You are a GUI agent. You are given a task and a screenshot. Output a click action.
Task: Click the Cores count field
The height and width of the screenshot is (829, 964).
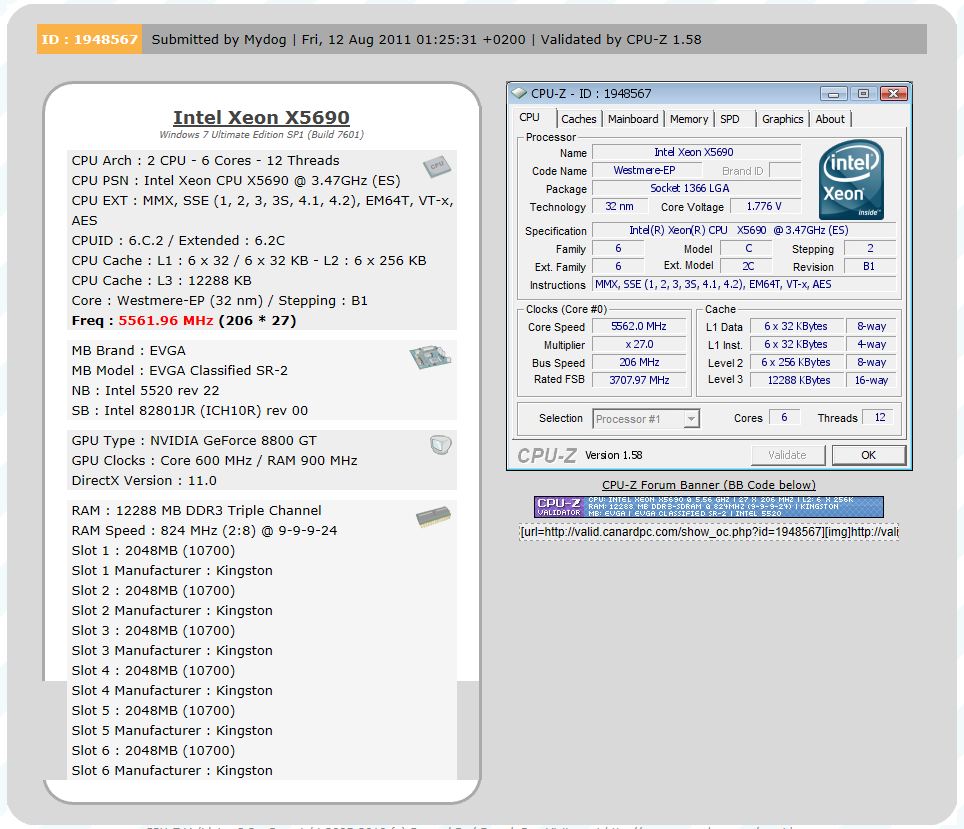click(784, 418)
